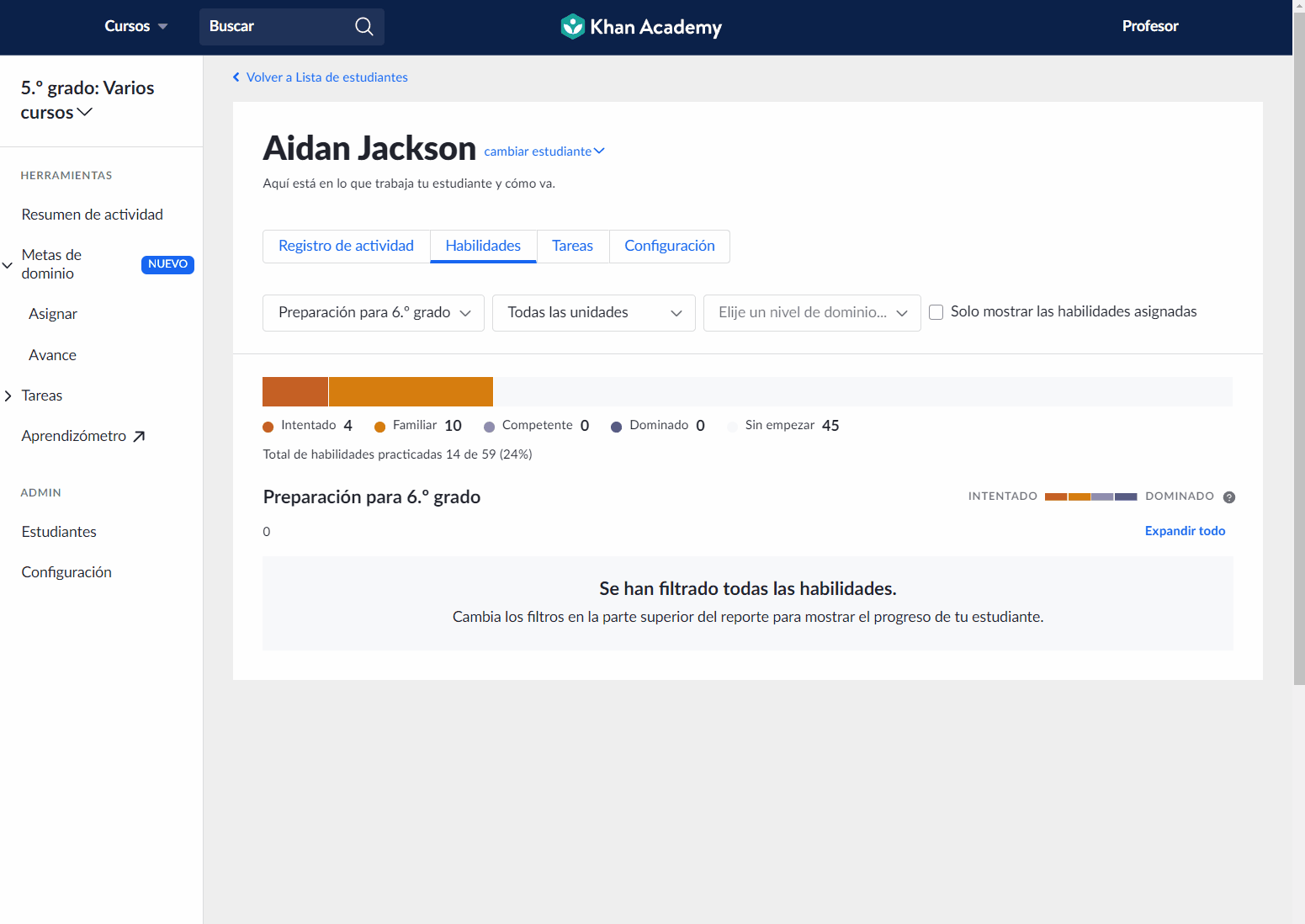Screen dimensions: 1305x924
Task: Click the Khan Academy logo
Action: (x=641, y=27)
